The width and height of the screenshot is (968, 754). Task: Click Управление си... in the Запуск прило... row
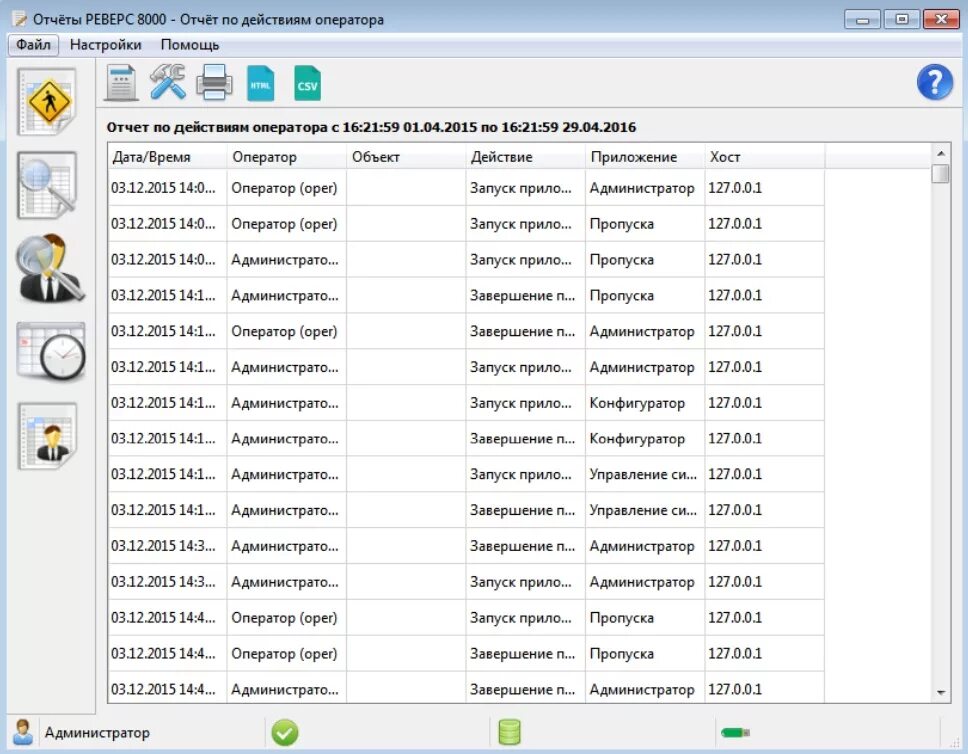coord(645,475)
